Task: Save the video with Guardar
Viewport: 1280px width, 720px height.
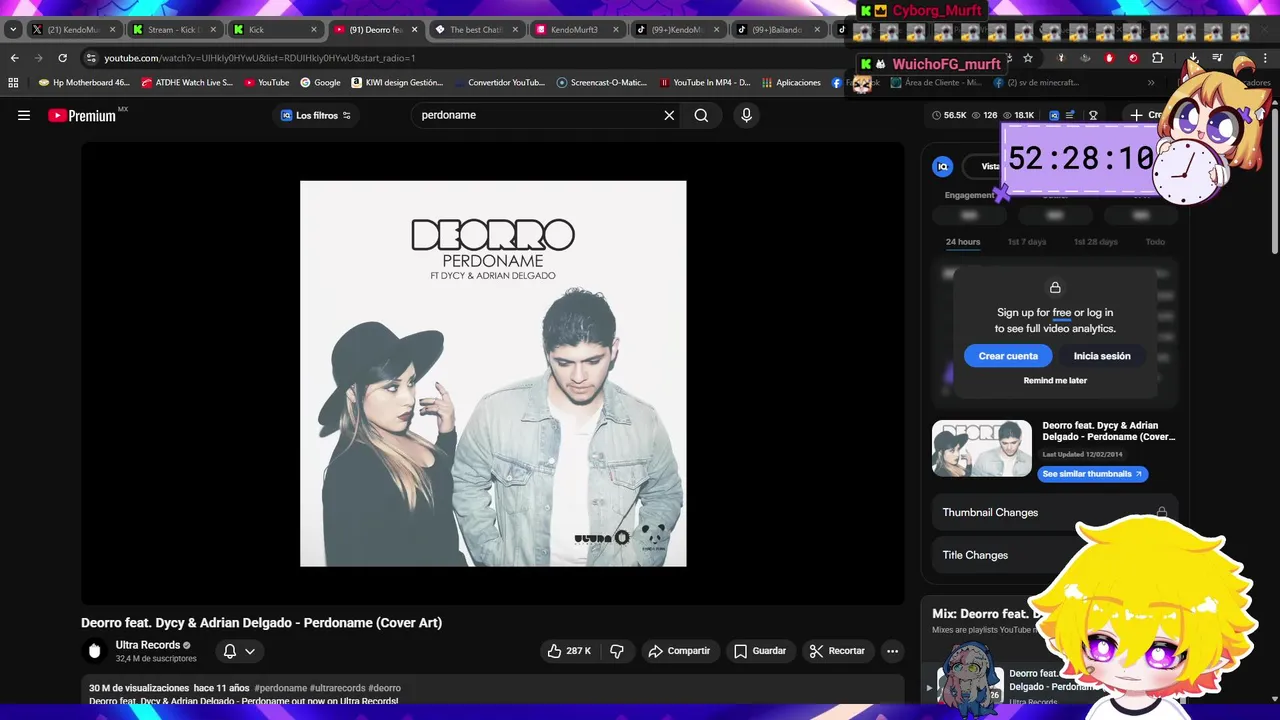Action: click(761, 651)
